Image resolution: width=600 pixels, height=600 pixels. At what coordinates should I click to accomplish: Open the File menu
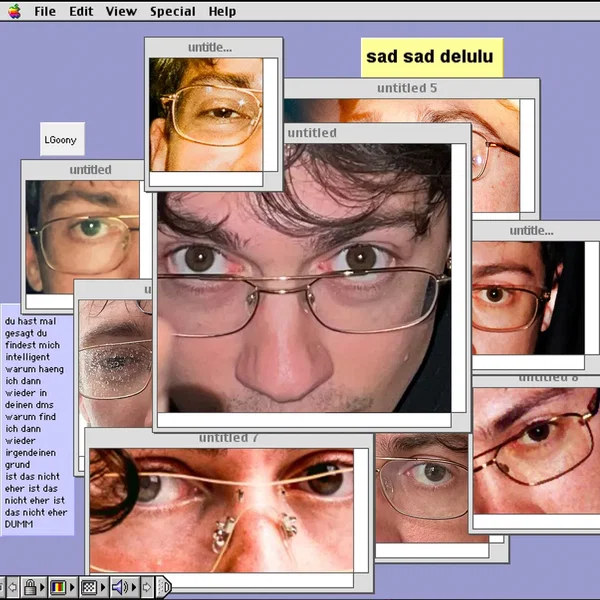click(45, 11)
